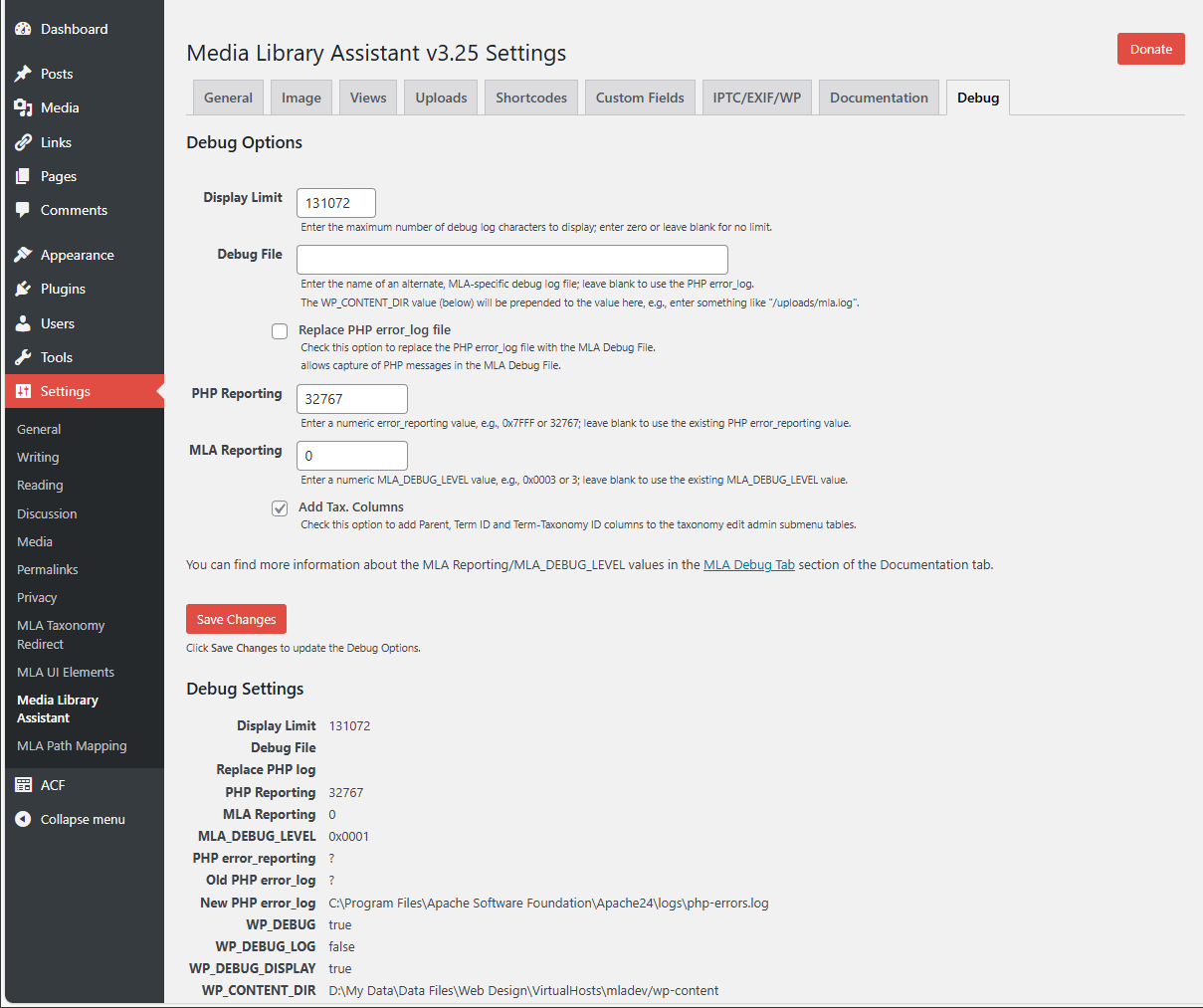Open the ACF icon in the sidebar
The height and width of the screenshot is (1008, 1203).
[23, 784]
